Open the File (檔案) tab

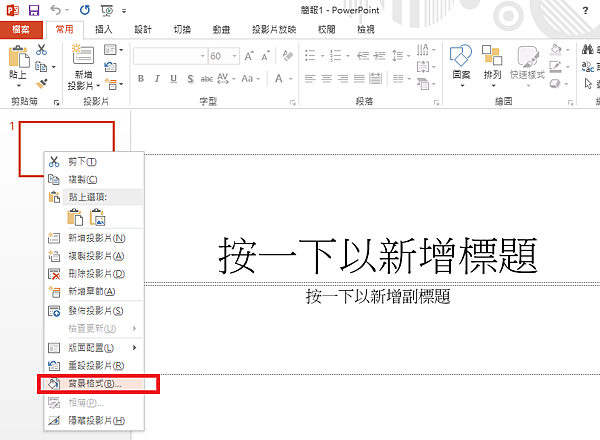[x=21, y=29]
